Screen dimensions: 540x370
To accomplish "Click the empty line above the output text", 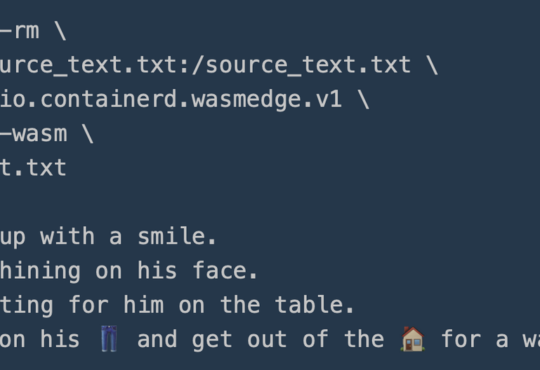I will click(x=270, y=203).
